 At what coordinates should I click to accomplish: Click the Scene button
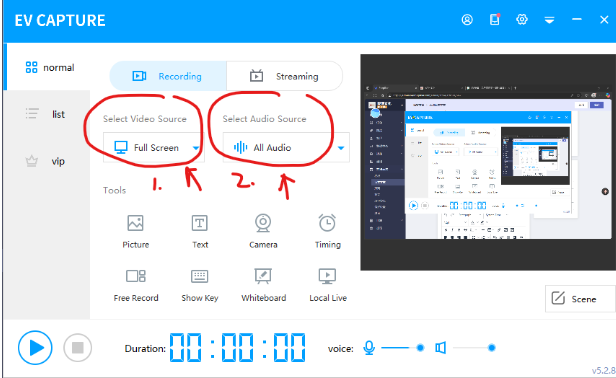point(580,299)
